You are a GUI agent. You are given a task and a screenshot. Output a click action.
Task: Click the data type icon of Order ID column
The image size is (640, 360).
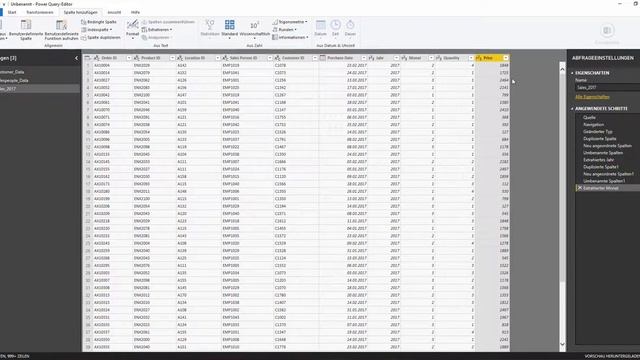click(x=97, y=58)
